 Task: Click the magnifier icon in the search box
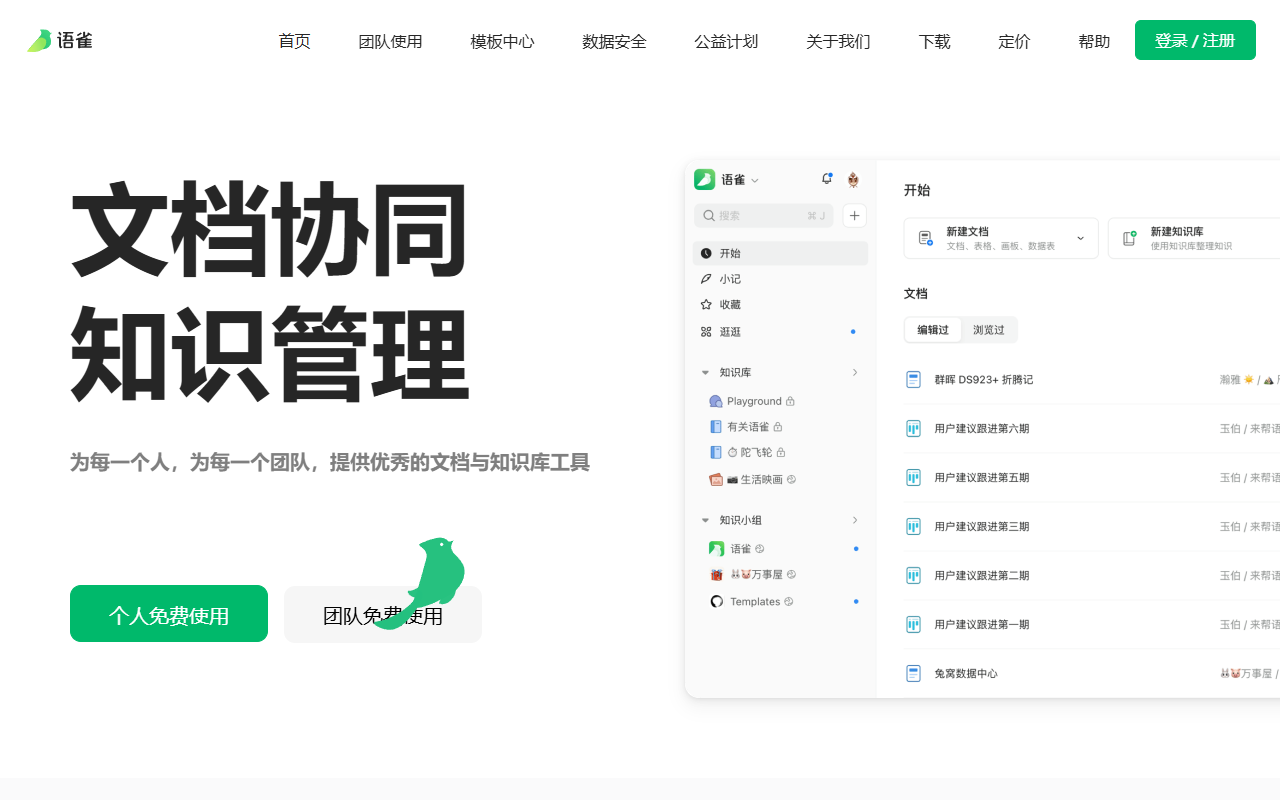(x=709, y=215)
